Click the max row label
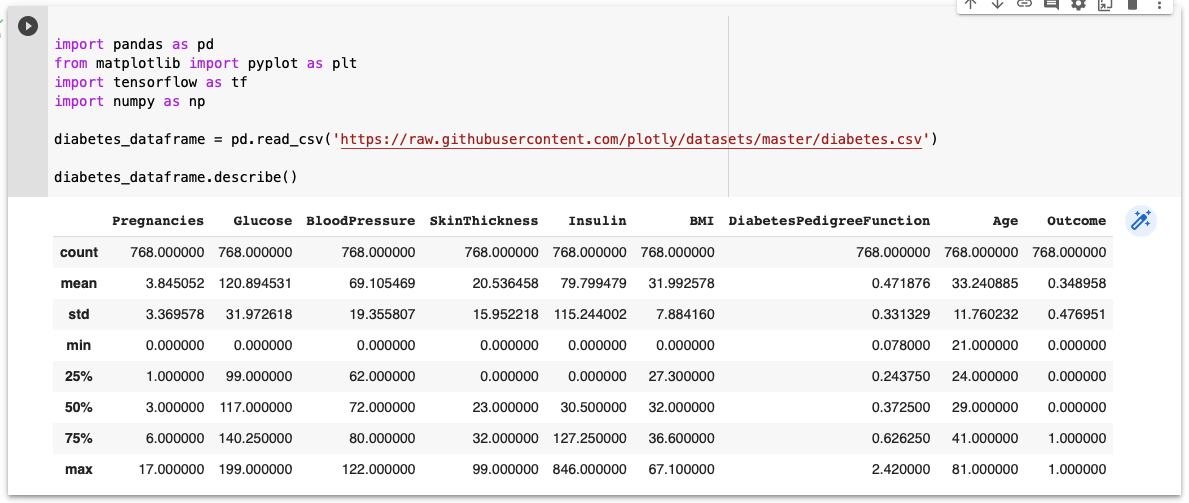 [x=79, y=469]
